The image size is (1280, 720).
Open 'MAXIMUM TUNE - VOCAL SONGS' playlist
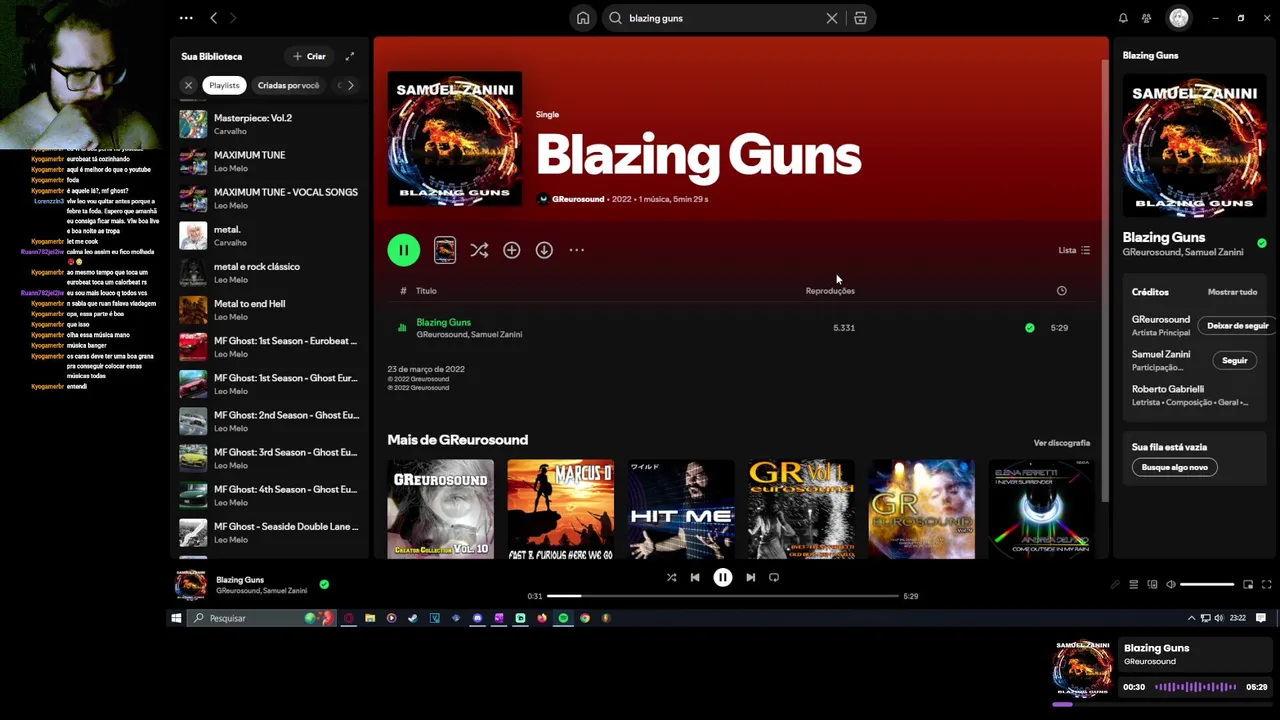[x=270, y=198]
